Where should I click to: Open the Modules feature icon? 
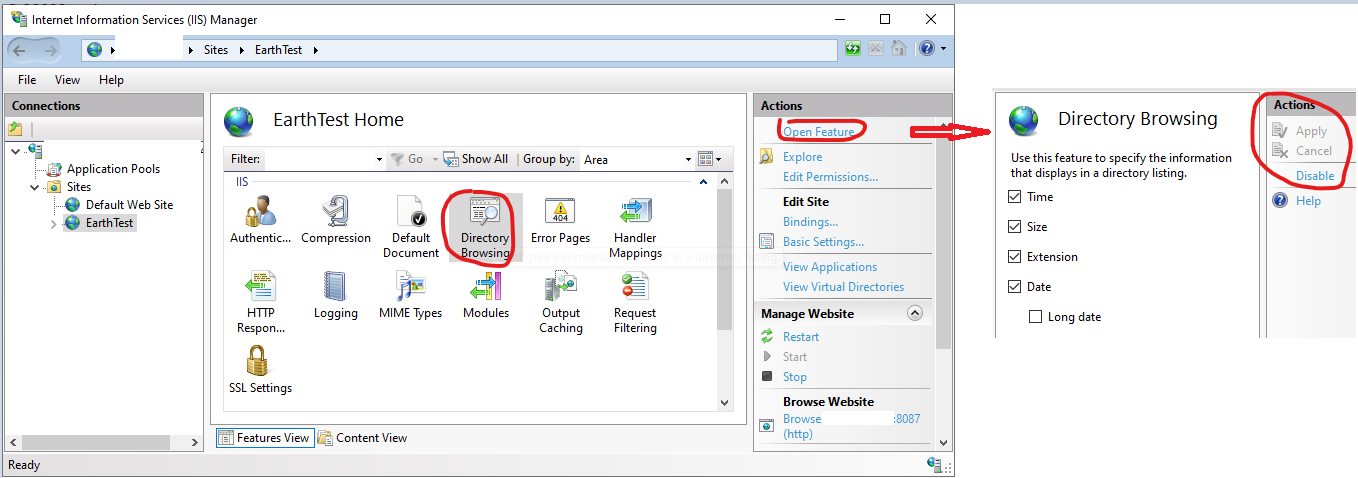[x=485, y=286]
